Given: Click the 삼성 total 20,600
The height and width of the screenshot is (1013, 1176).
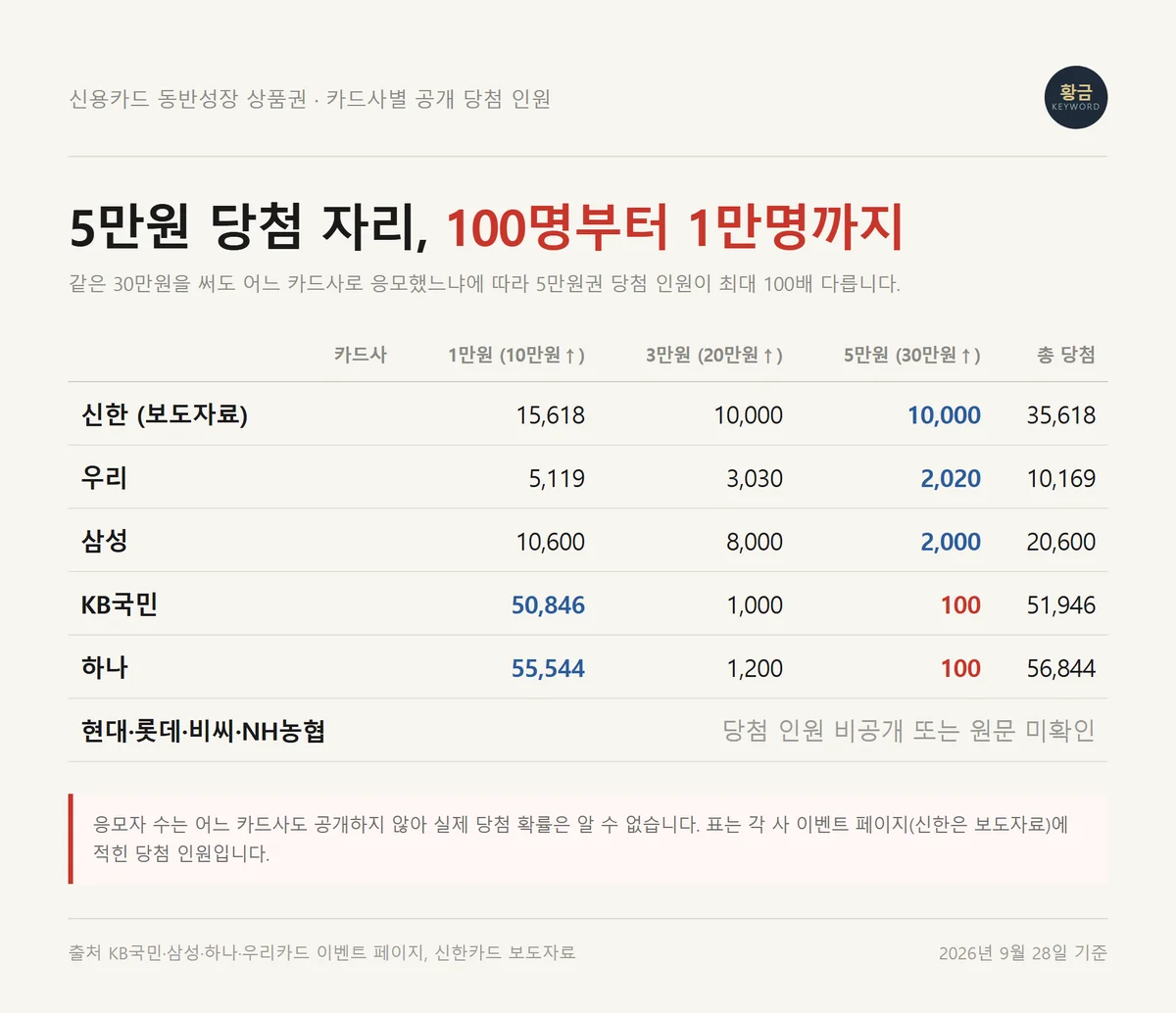Looking at the screenshot, I should [1061, 542].
